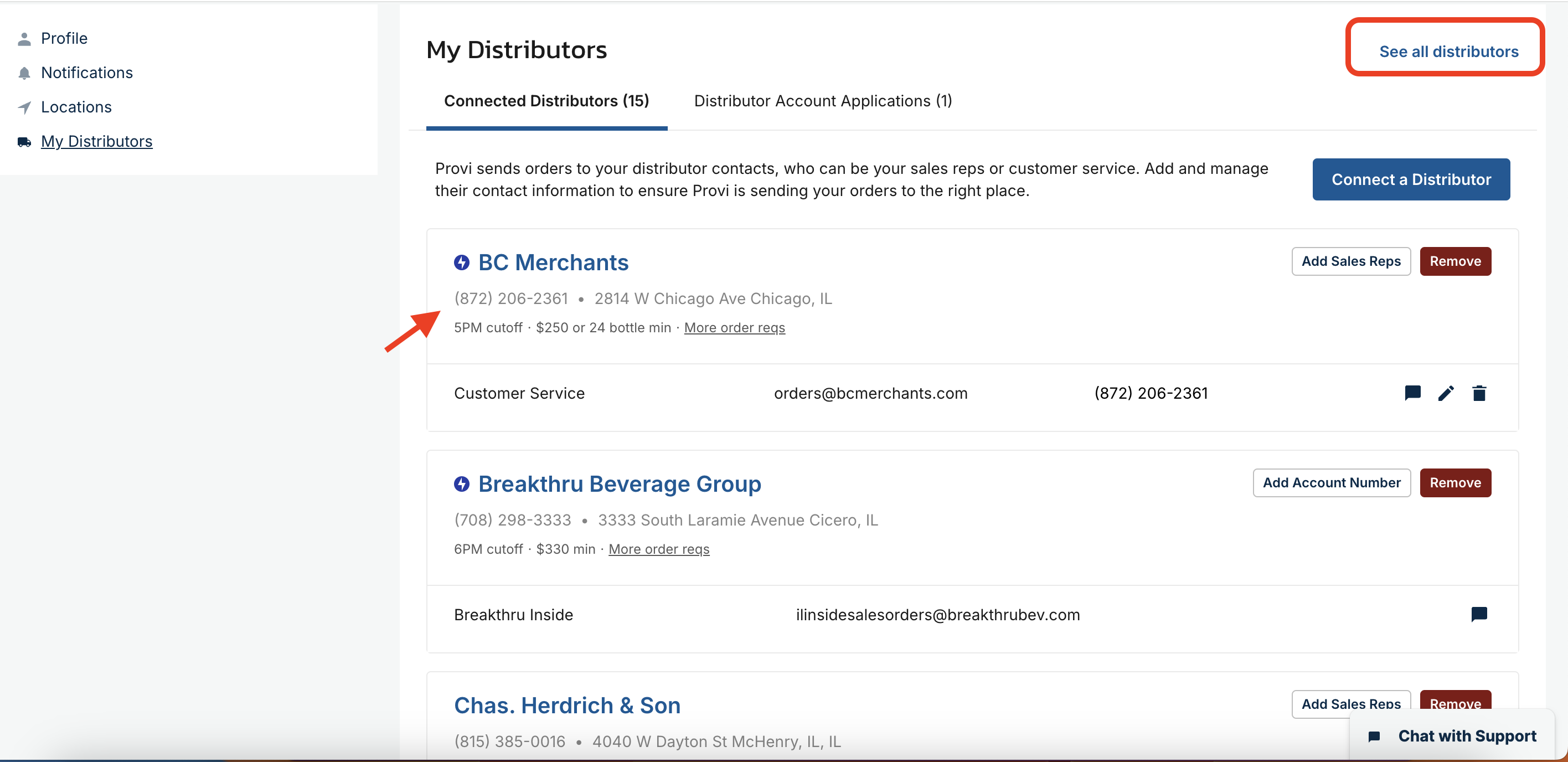The width and height of the screenshot is (1568, 762).
Task: Click the Locations arrow icon
Action: point(24,107)
